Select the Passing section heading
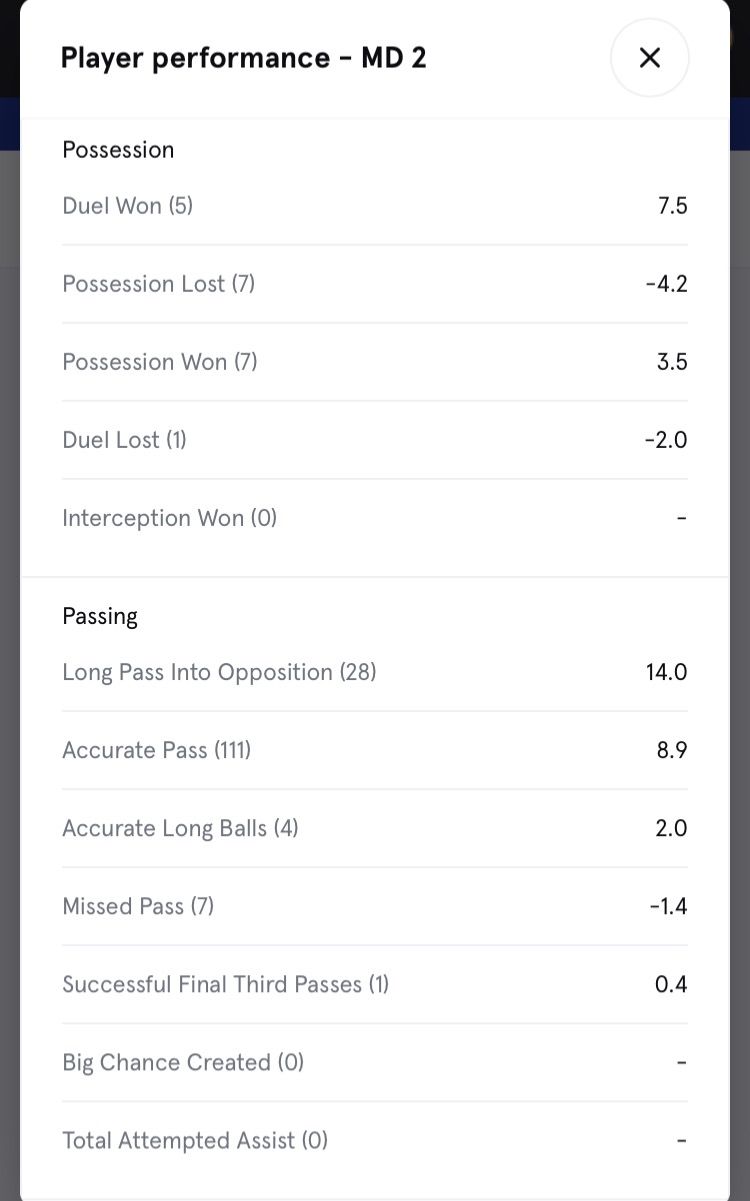This screenshot has width=750, height=1201. (x=100, y=616)
